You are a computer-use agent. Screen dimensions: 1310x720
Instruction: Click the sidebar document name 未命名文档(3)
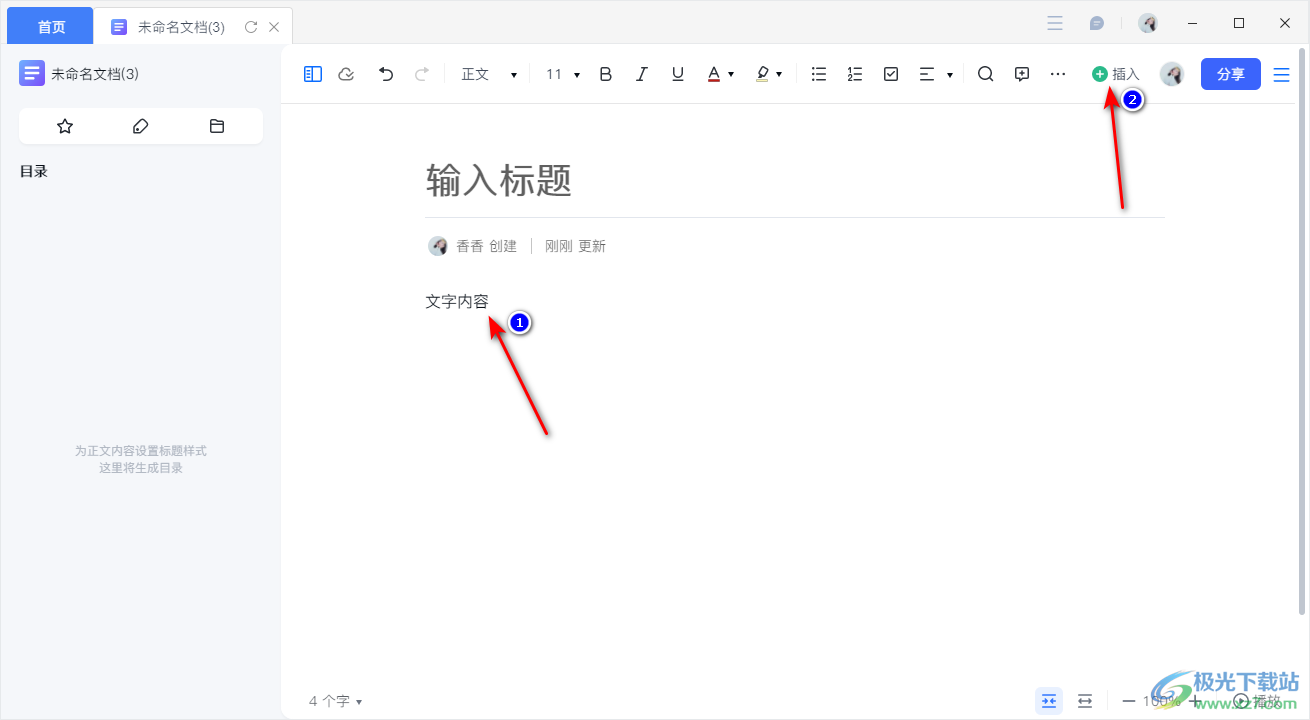pos(95,74)
